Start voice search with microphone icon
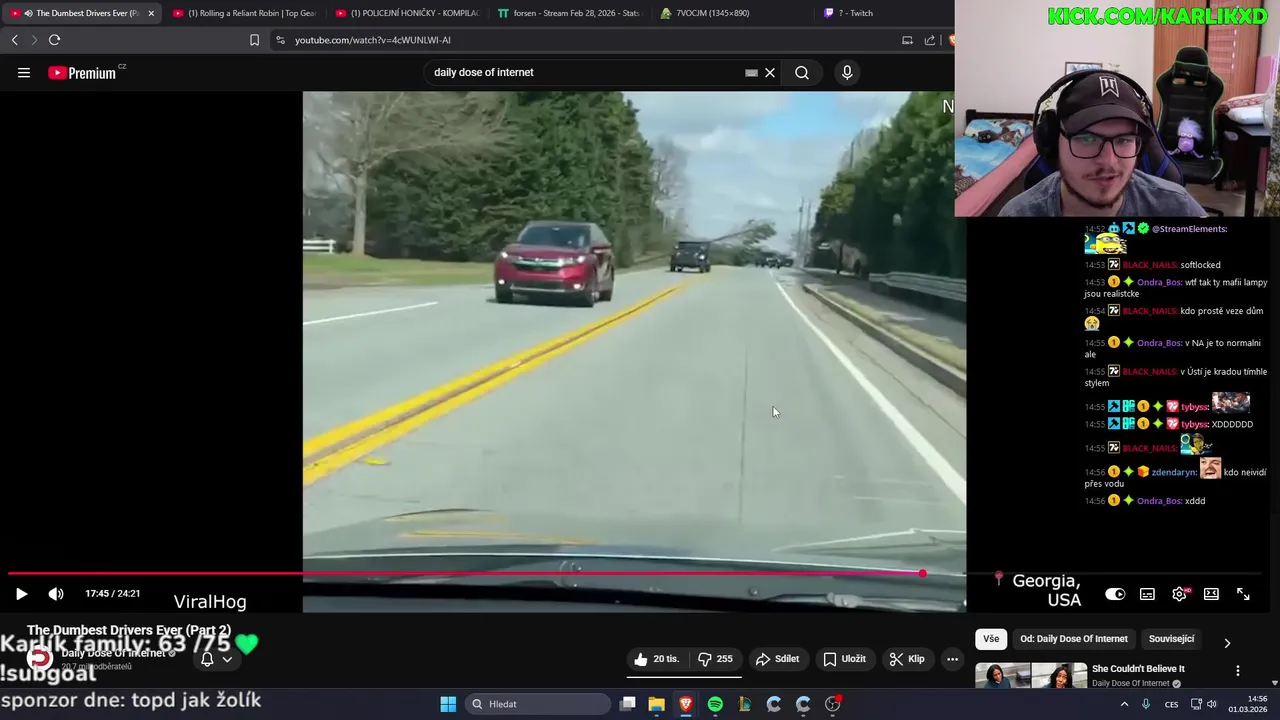 [x=847, y=73]
